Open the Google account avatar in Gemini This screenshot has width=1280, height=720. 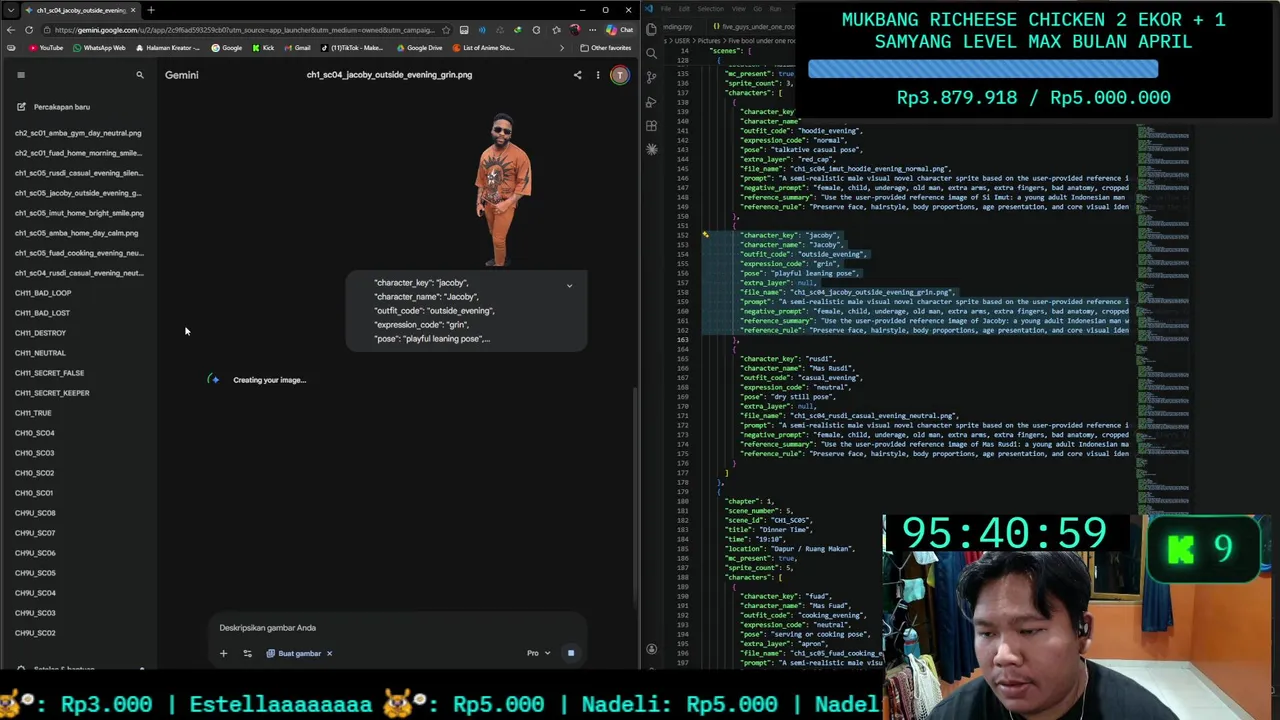pos(620,75)
